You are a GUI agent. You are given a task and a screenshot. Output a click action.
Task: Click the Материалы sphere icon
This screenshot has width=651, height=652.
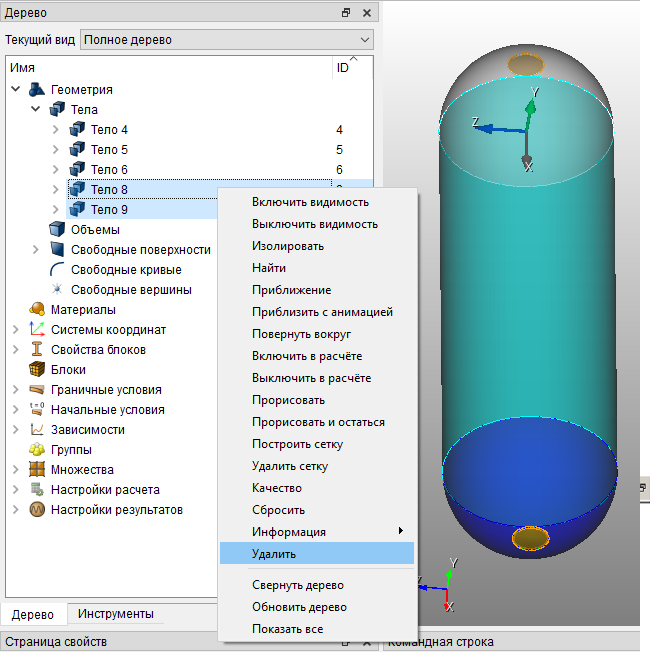point(37,309)
